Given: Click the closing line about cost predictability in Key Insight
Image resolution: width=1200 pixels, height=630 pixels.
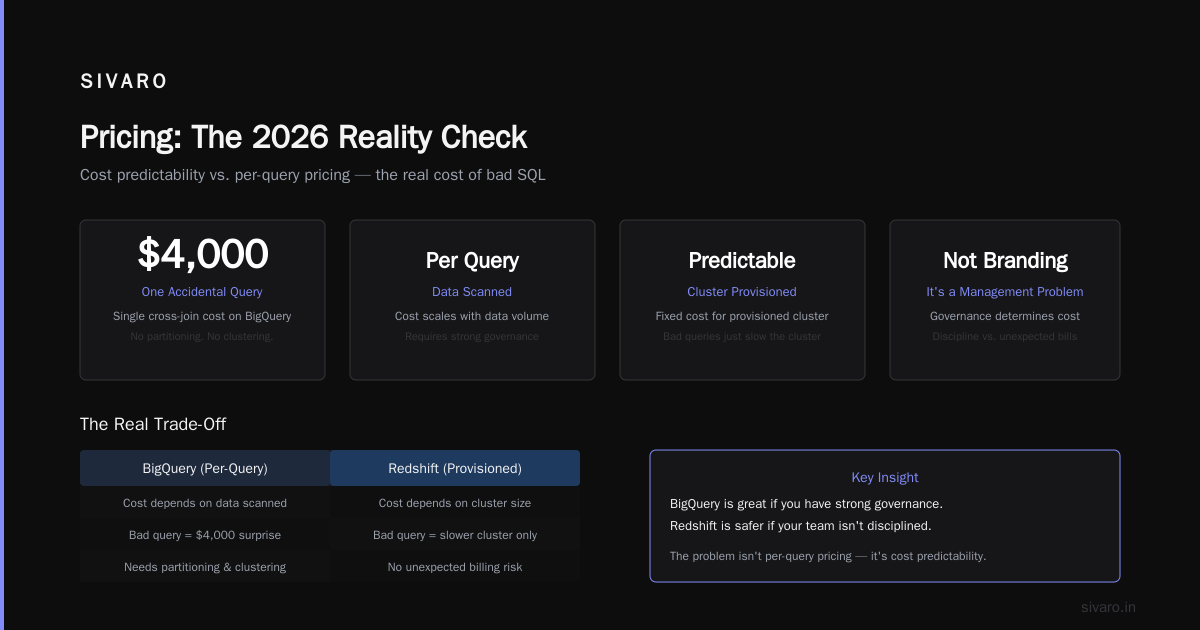Looking at the screenshot, I should (x=828, y=556).
